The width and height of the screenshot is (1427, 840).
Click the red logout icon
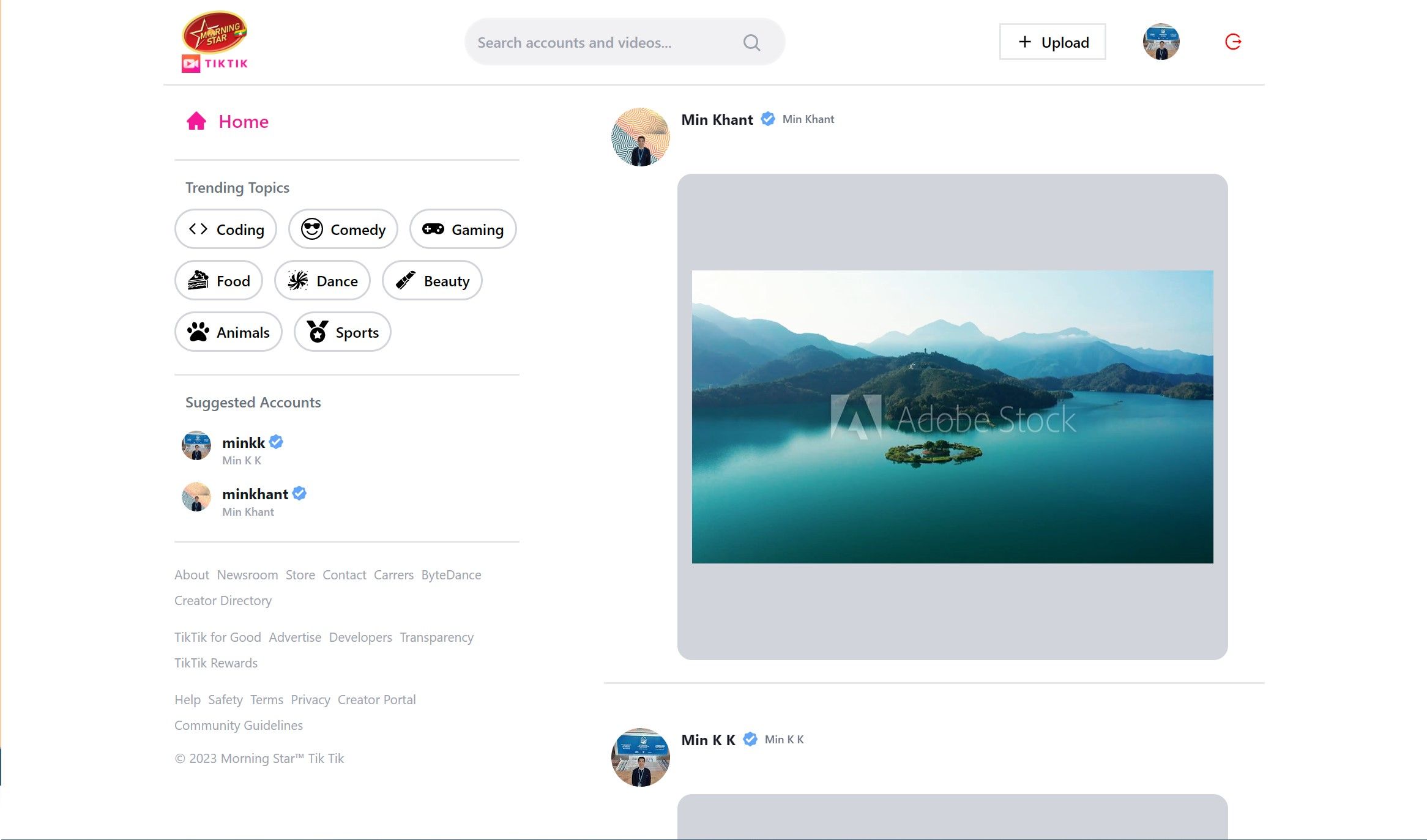click(1232, 42)
